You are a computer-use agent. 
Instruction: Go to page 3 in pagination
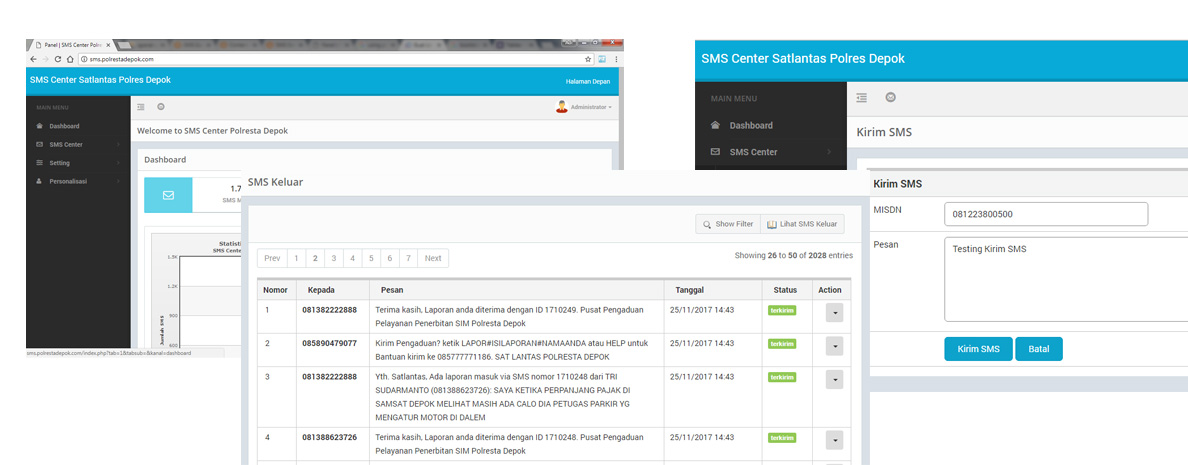(336, 258)
